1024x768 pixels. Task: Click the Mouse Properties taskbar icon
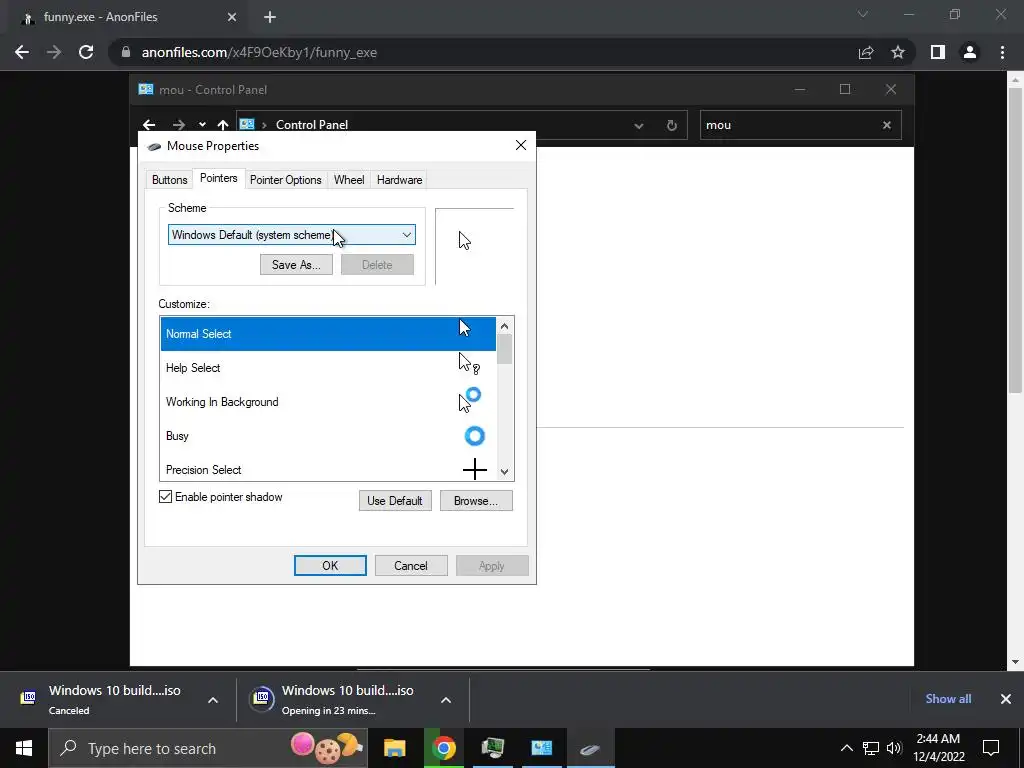pos(590,748)
